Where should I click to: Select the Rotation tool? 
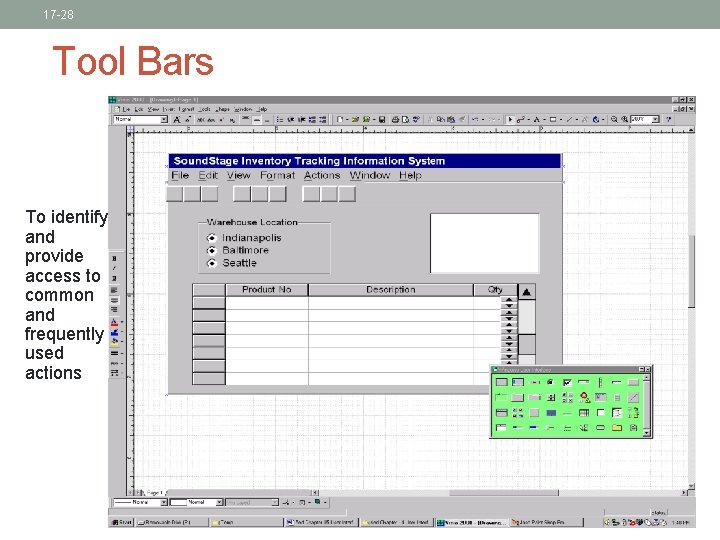596,119
